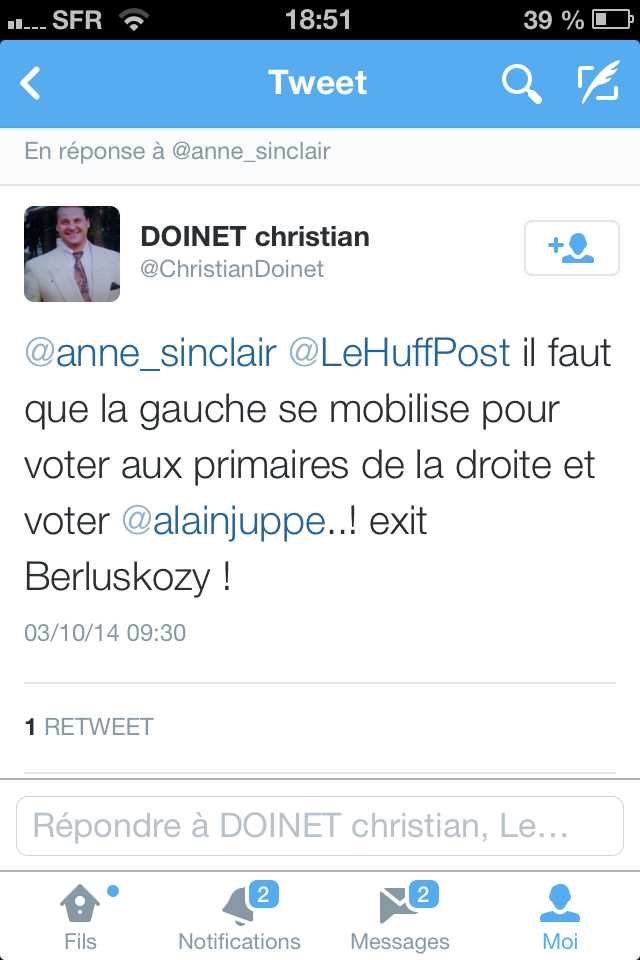Compose new tweet with quill icon
The image size is (640, 960).
click(598, 83)
